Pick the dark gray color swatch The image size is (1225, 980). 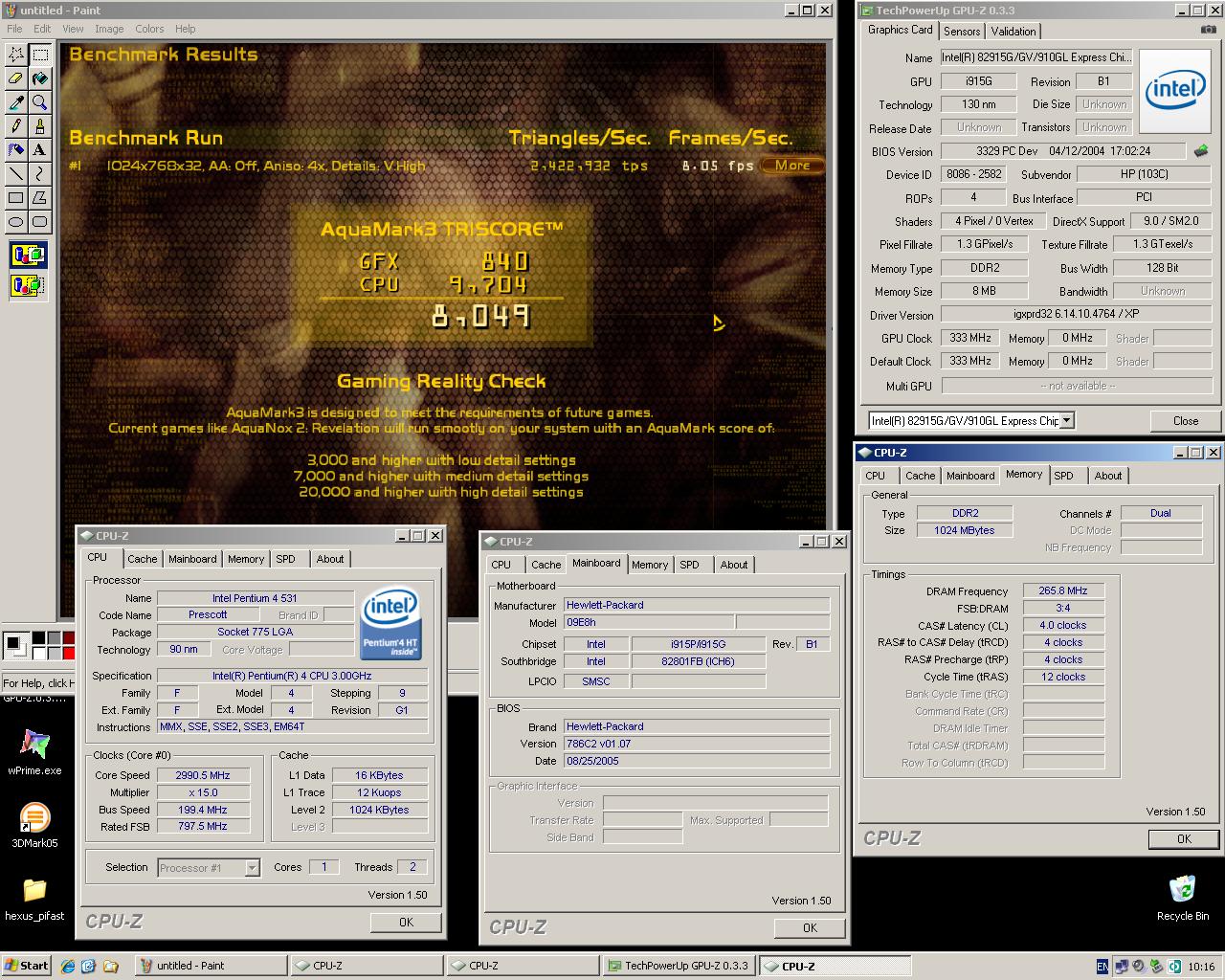pyautogui.click(x=54, y=638)
